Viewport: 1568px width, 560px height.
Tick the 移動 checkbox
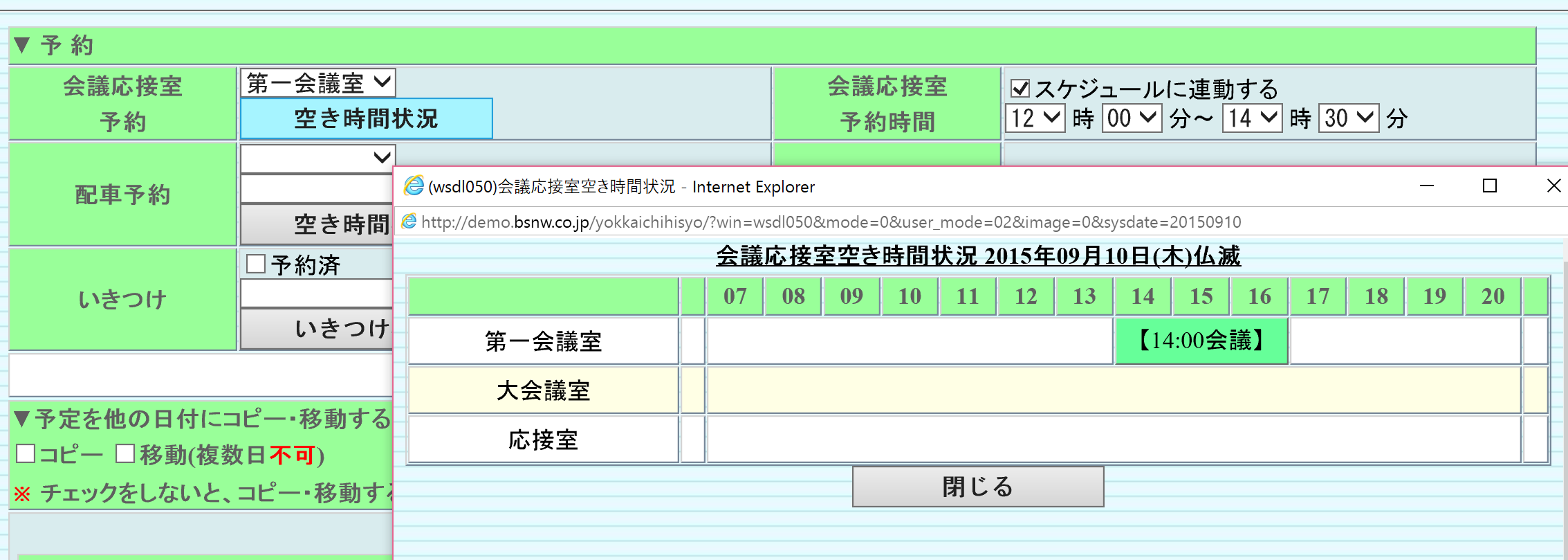click(125, 454)
